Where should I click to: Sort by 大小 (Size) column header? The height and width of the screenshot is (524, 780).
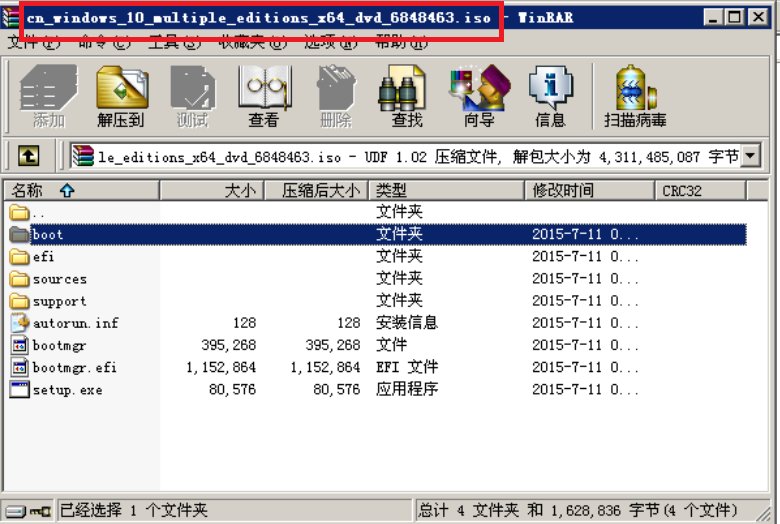[212, 190]
